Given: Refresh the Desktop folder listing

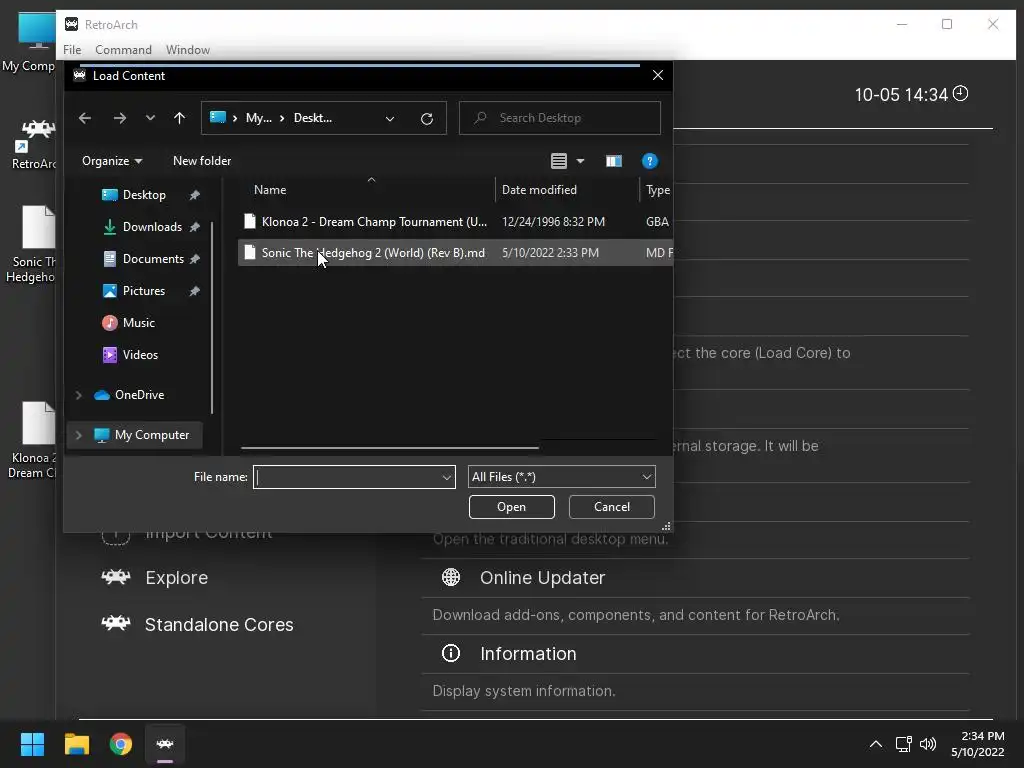Looking at the screenshot, I should [426, 118].
